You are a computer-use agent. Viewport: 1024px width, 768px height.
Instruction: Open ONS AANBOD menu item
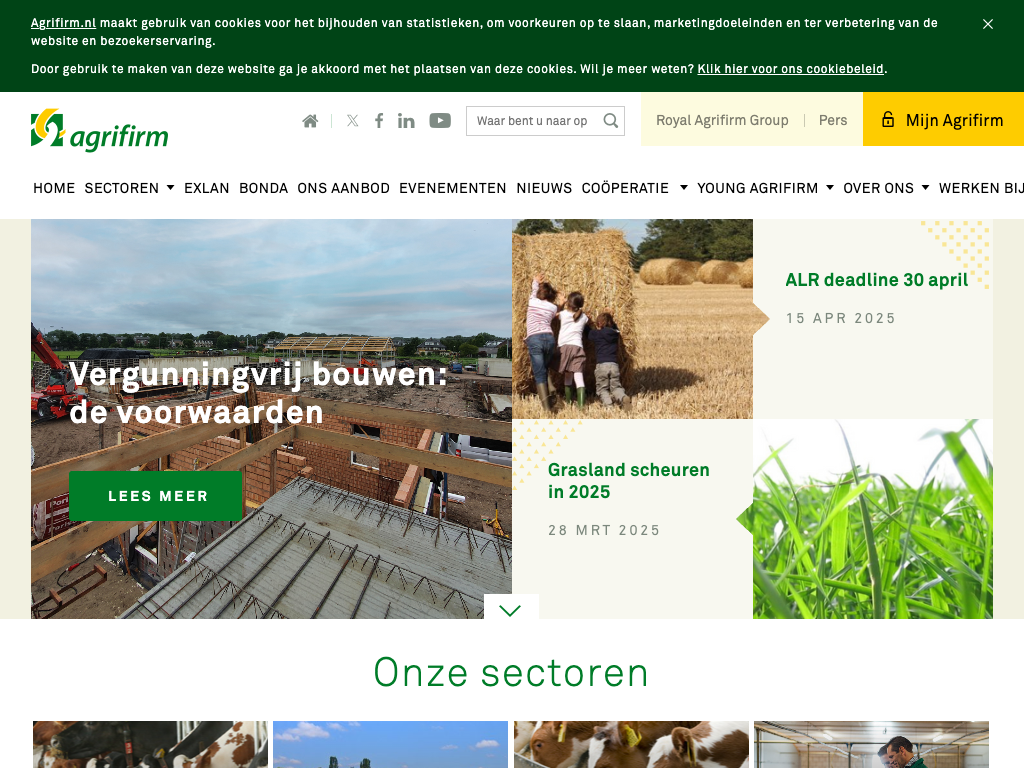tap(344, 188)
